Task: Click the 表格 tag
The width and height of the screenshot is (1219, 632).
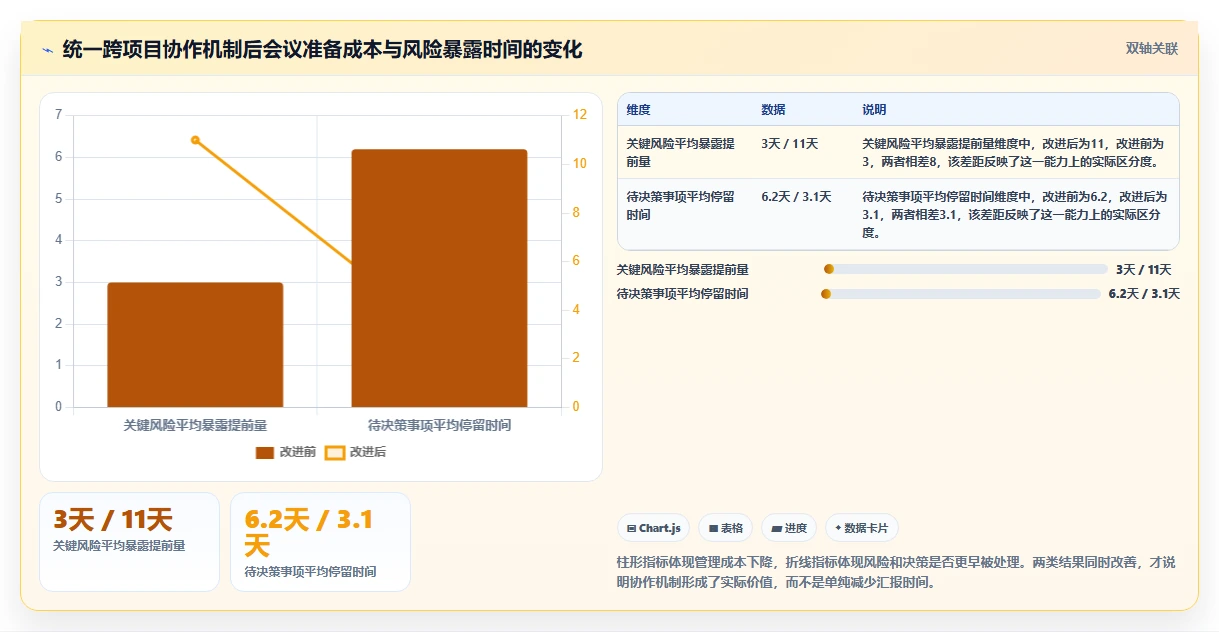Action: [x=726, y=528]
